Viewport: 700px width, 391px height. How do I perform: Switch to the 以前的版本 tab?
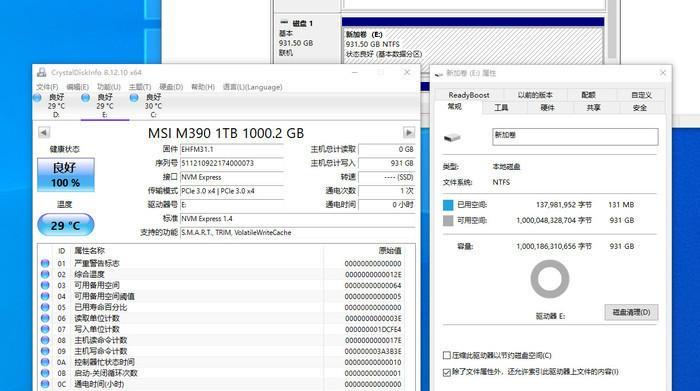pyautogui.click(x=535, y=95)
